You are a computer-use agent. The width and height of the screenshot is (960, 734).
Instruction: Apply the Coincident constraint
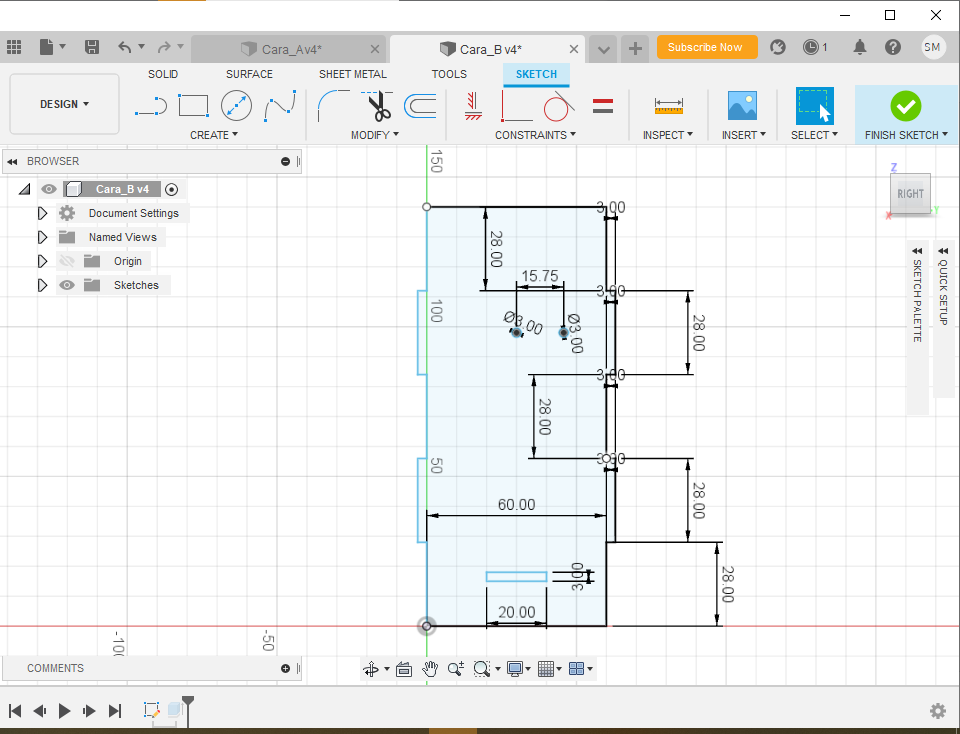(x=517, y=106)
